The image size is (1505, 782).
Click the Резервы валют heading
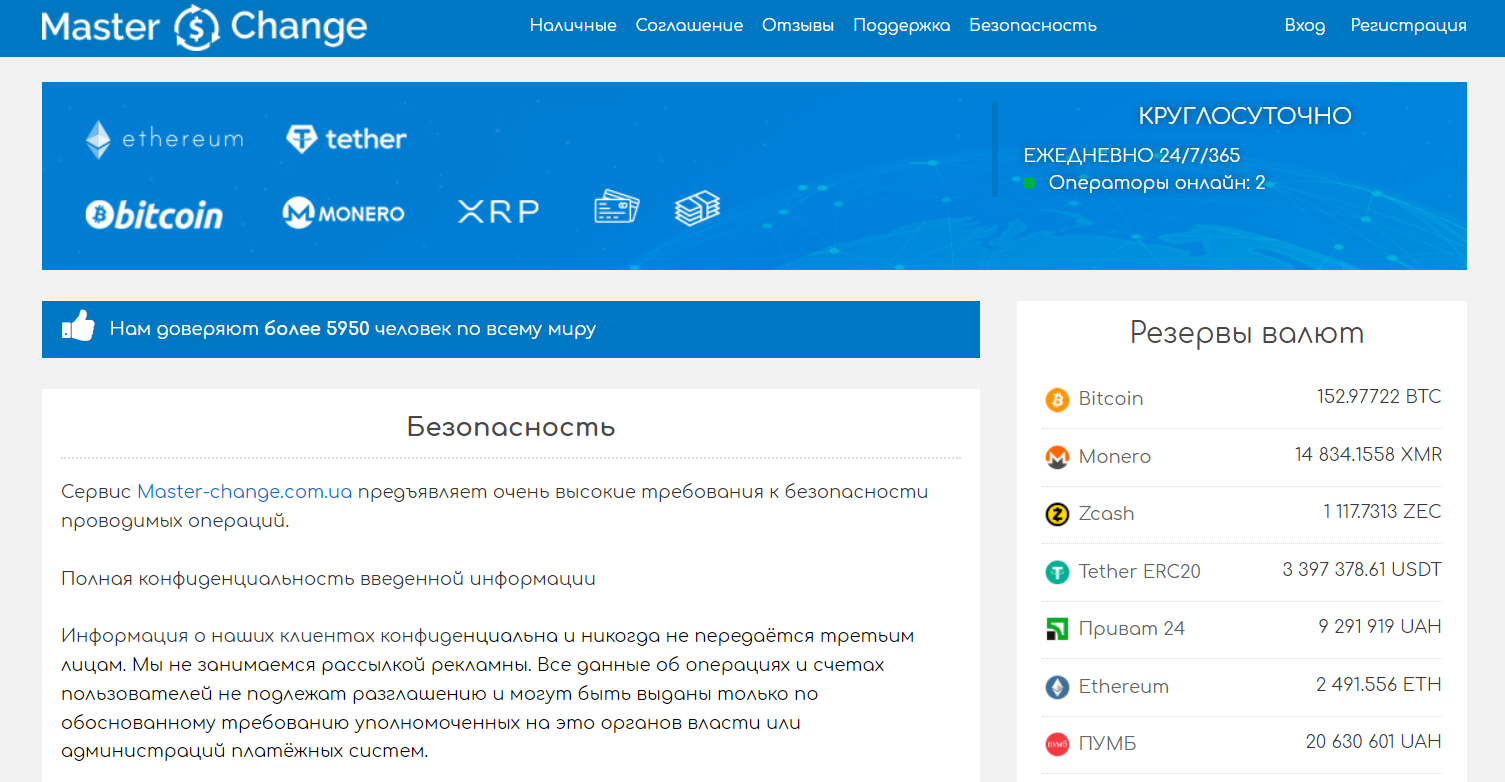1246,333
